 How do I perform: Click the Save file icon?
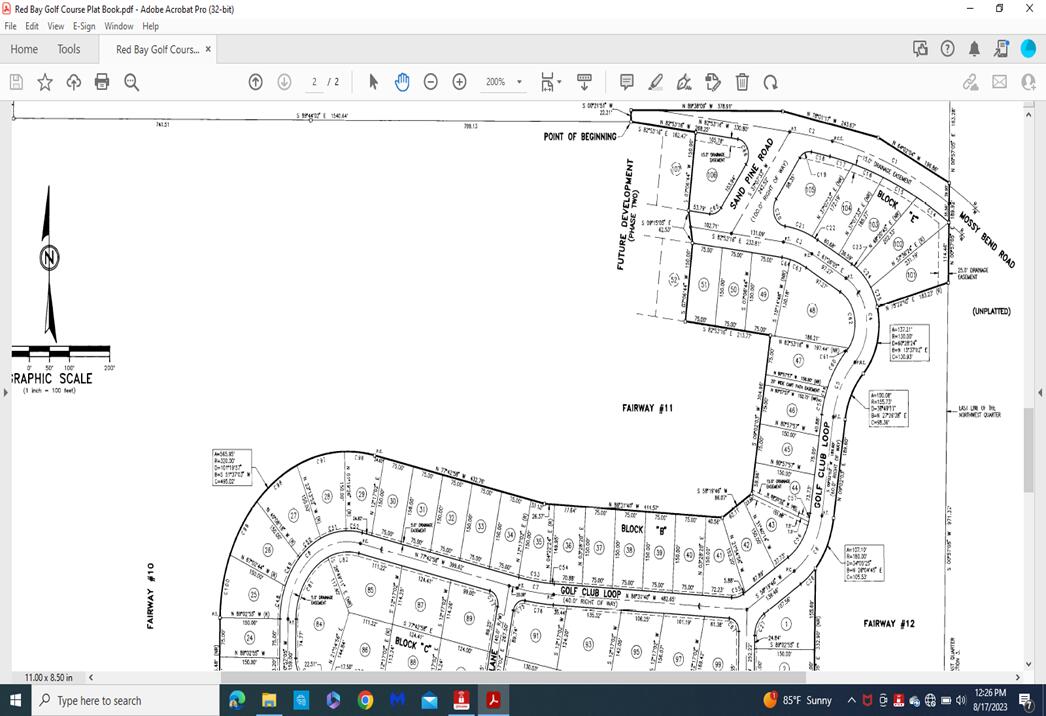click(x=16, y=82)
